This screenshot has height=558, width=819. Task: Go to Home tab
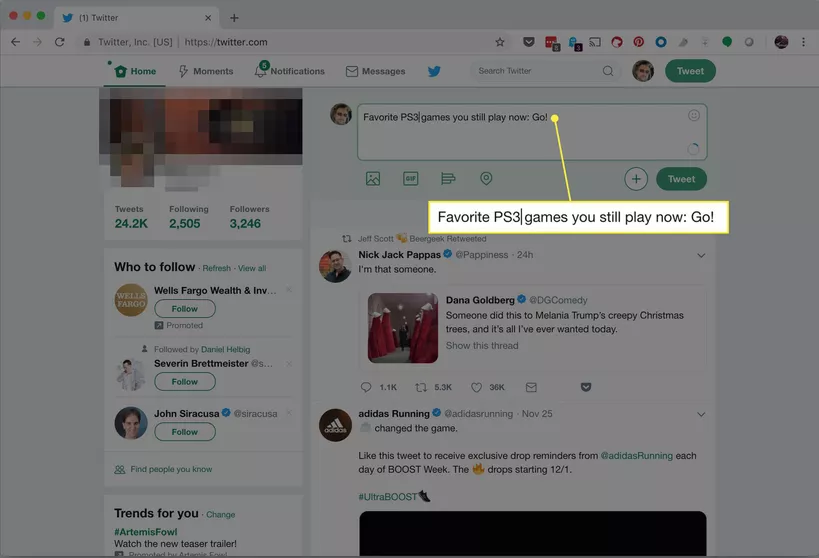[135, 71]
